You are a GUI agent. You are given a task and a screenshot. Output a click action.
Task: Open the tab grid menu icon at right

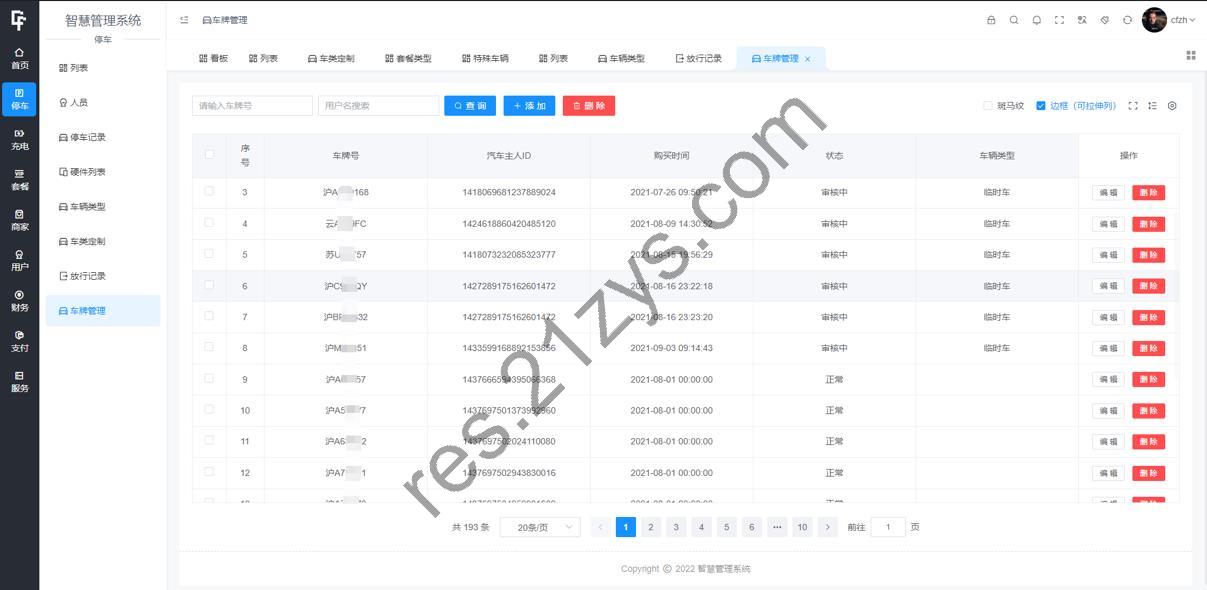(1191, 56)
